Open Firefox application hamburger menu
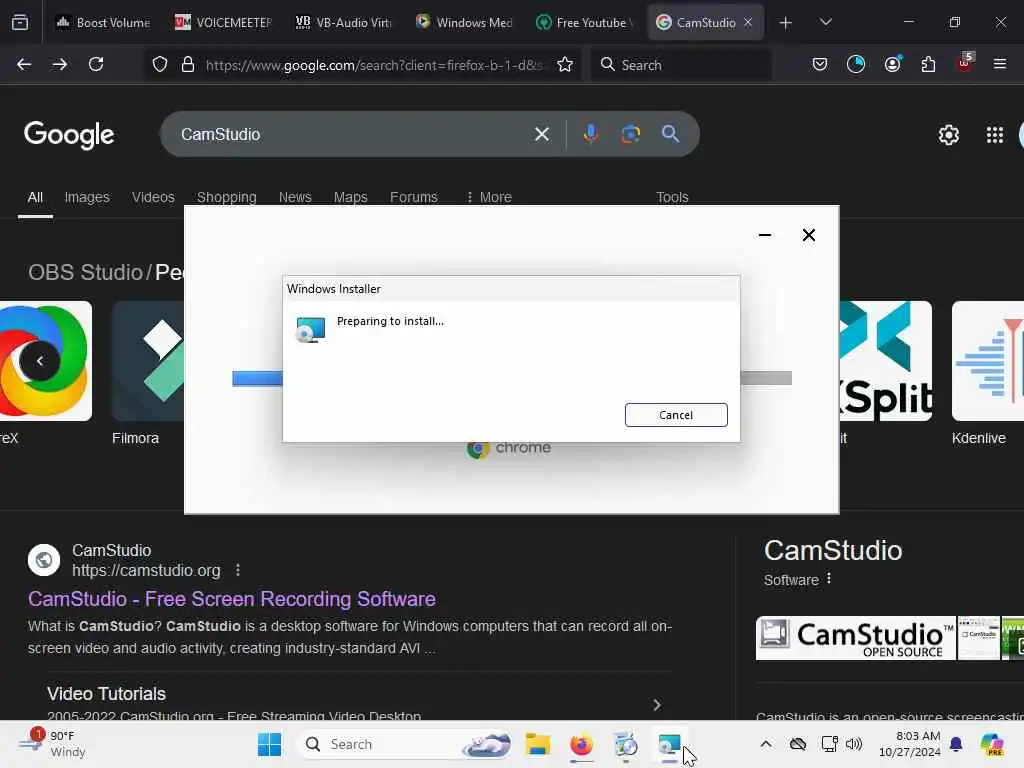This screenshot has width=1024, height=768. (1000, 64)
